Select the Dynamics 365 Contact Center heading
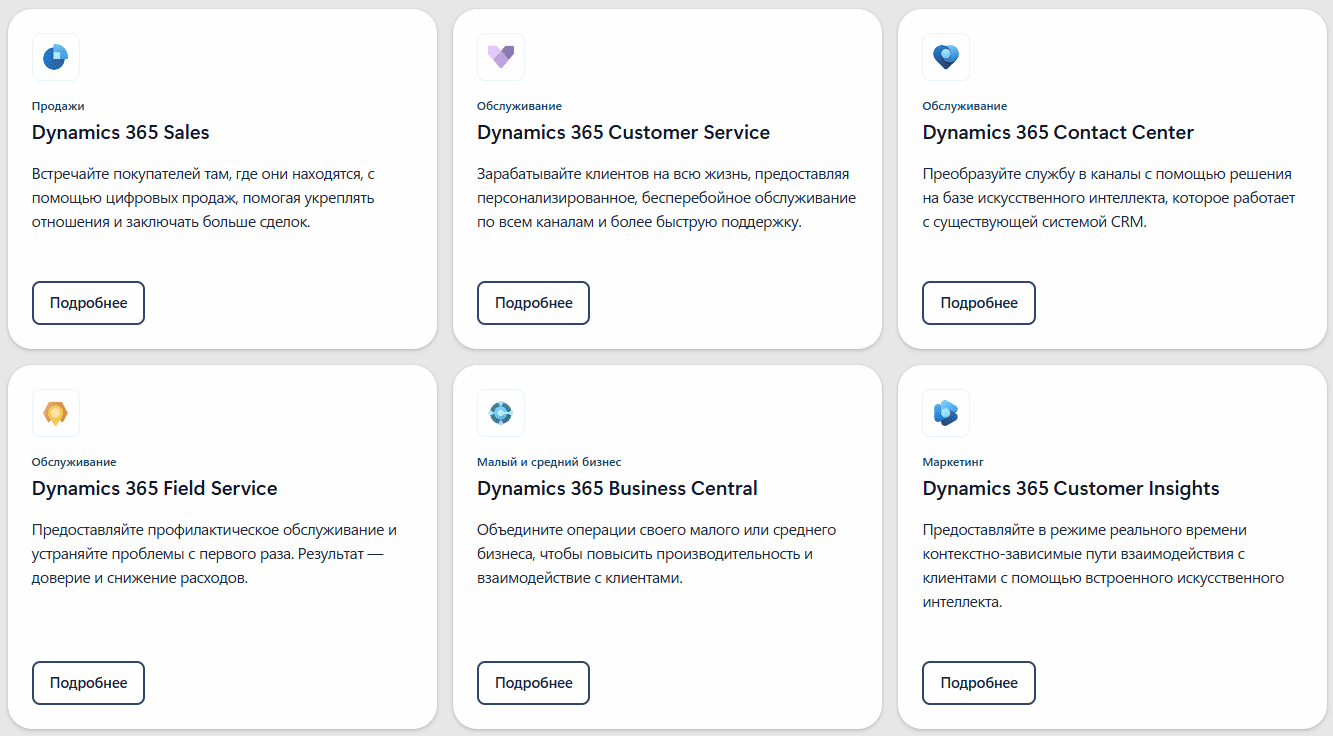This screenshot has height=736, width=1333. point(1058,132)
